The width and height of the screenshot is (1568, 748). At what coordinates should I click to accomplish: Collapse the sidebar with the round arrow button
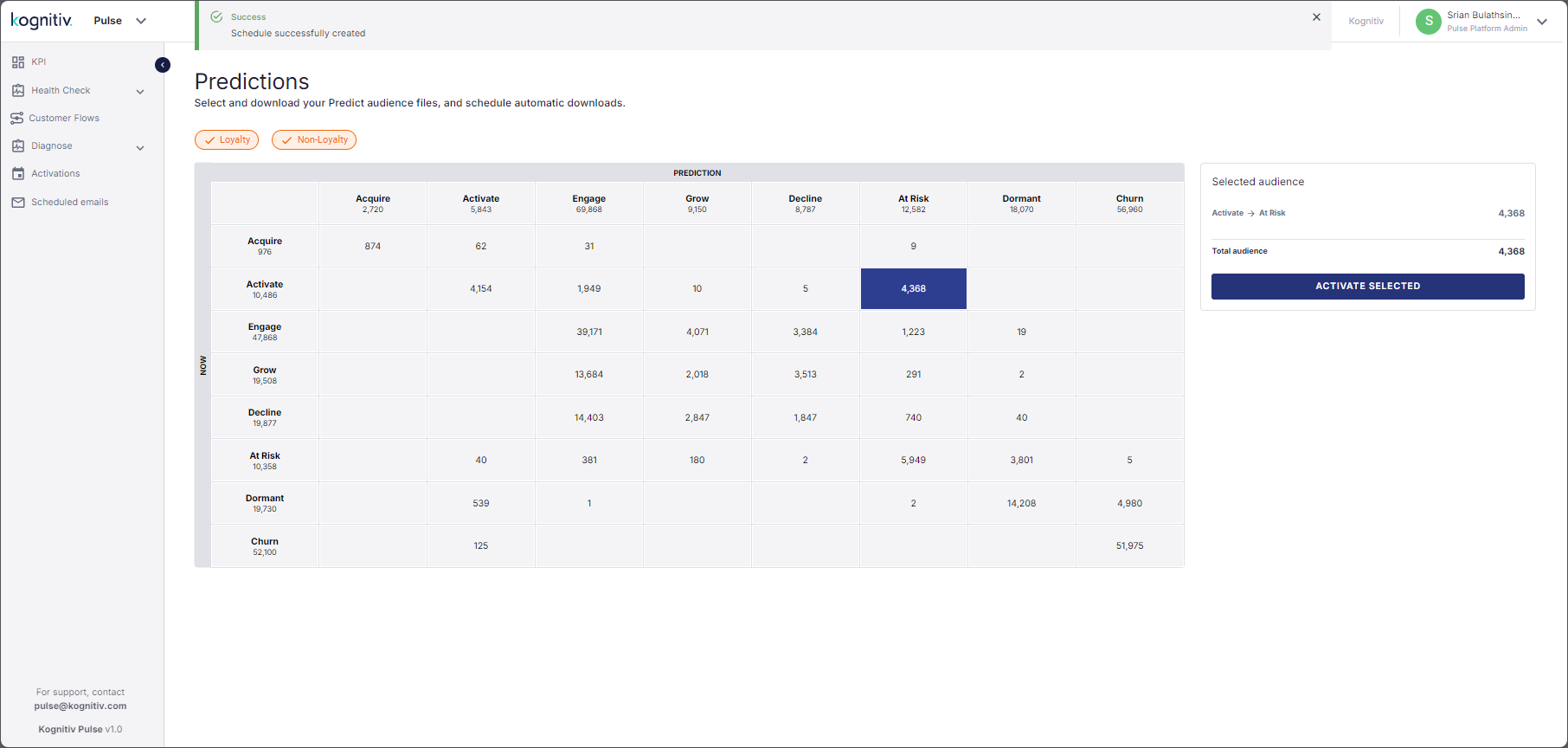pos(163,65)
